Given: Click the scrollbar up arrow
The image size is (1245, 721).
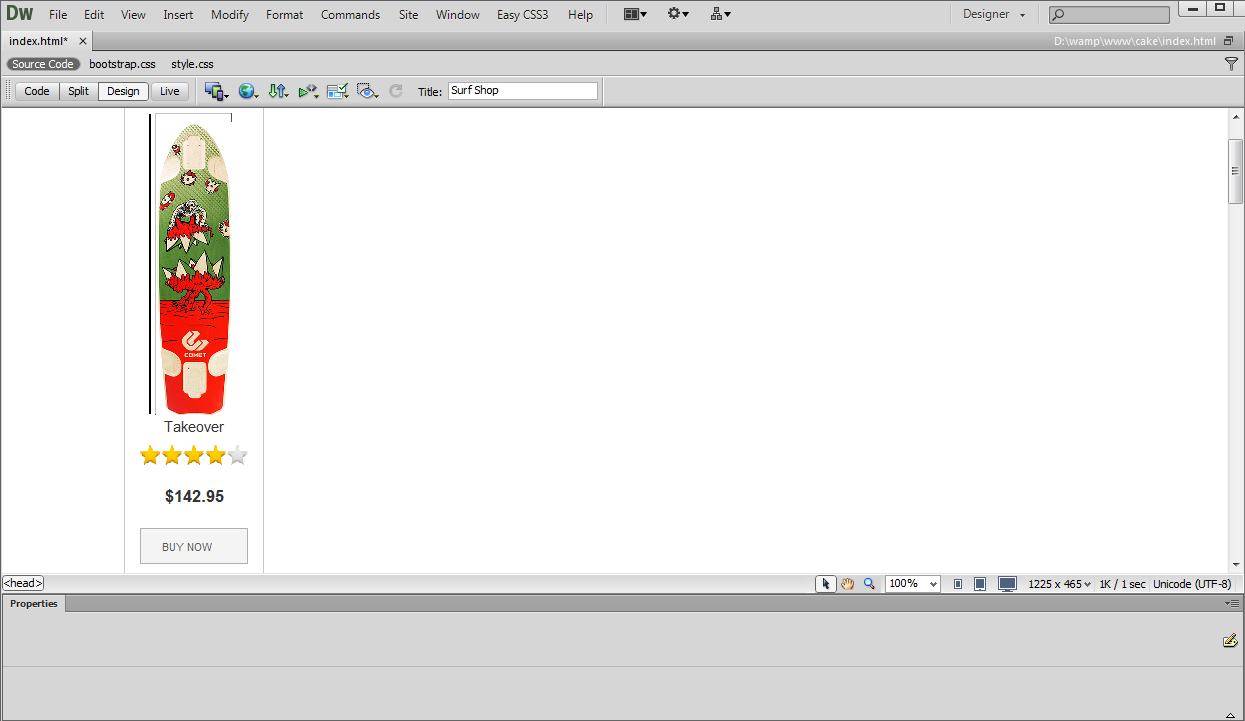Looking at the screenshot, I should pyautogui.click(x=1236, y=117).
